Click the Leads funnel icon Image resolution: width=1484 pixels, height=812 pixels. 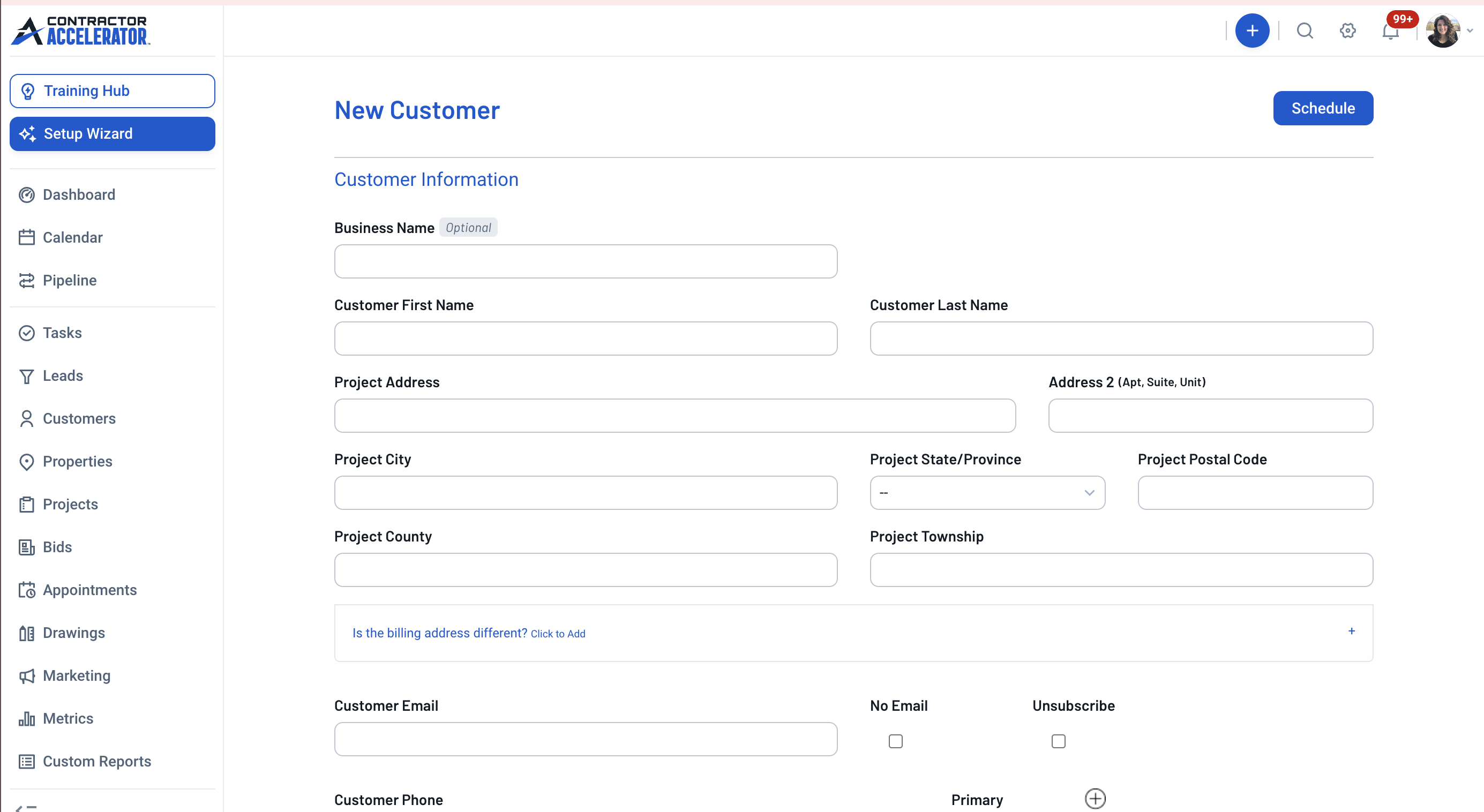pyautogui.click(x=26, y=376)
